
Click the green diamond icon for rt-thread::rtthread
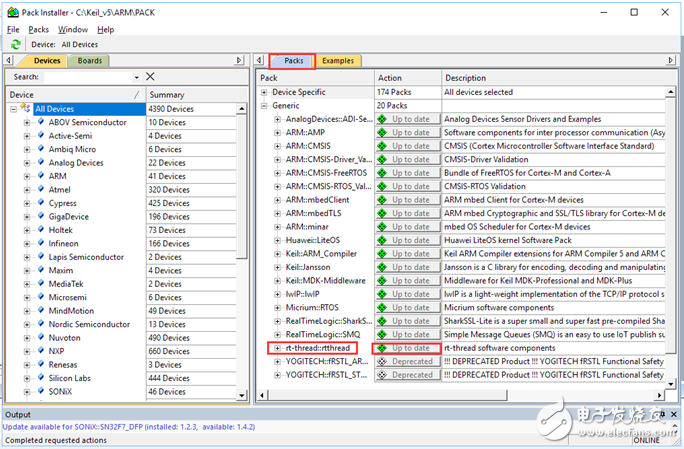383,348
